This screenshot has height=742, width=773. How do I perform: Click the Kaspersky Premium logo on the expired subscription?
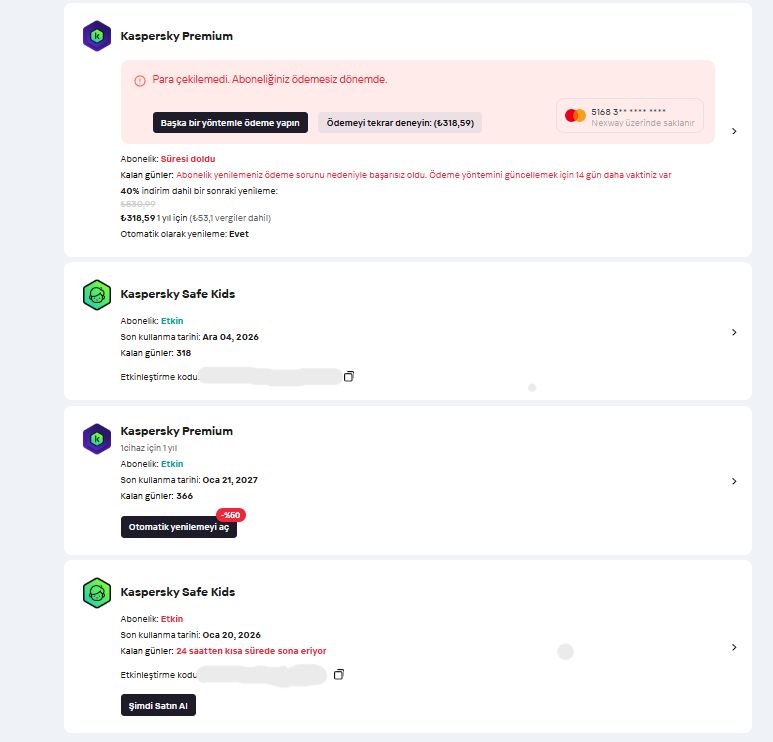click(x=97, y=36)
